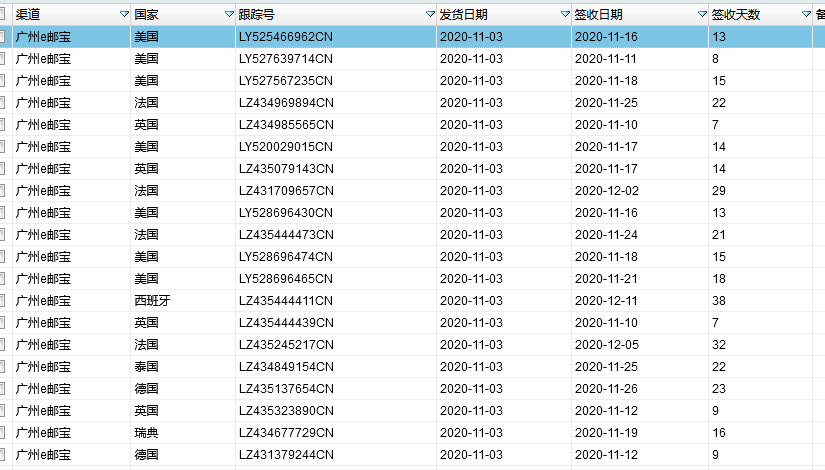Toggle the checkbox for row LZ434677729CN

(x=4, y=432)
